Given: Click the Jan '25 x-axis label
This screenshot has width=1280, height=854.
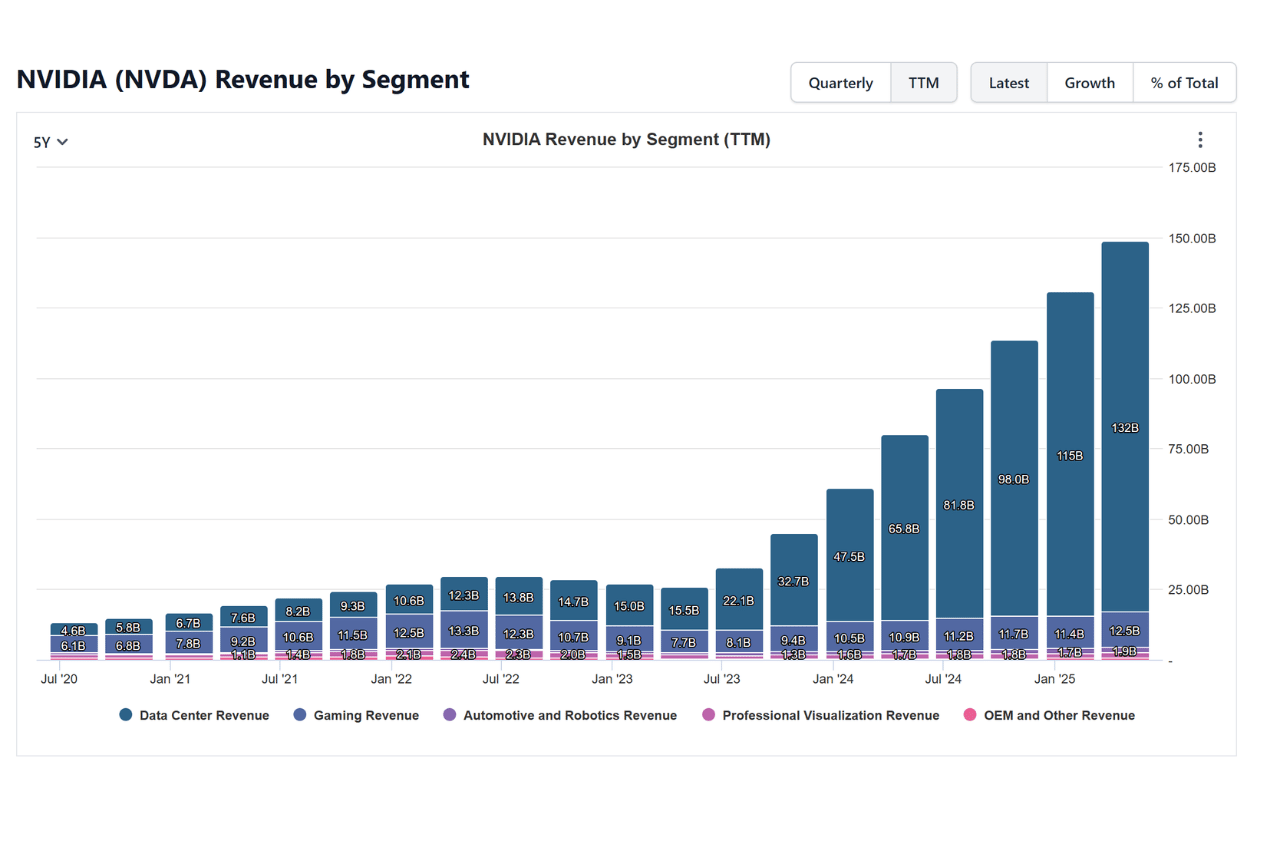Looking at the screenshot, I should pyautogui.click(x=1054, y=679).
